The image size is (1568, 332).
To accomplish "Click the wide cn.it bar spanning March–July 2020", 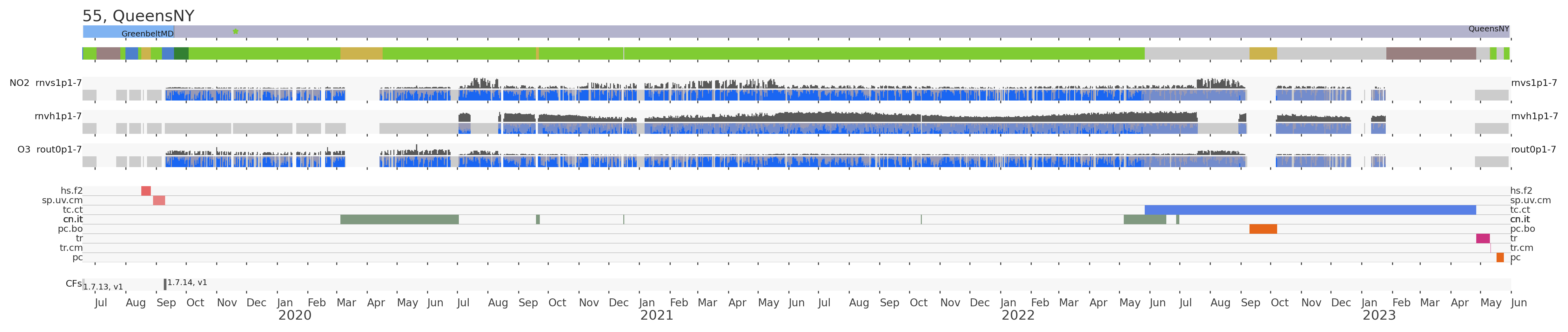I will point(399,219).
